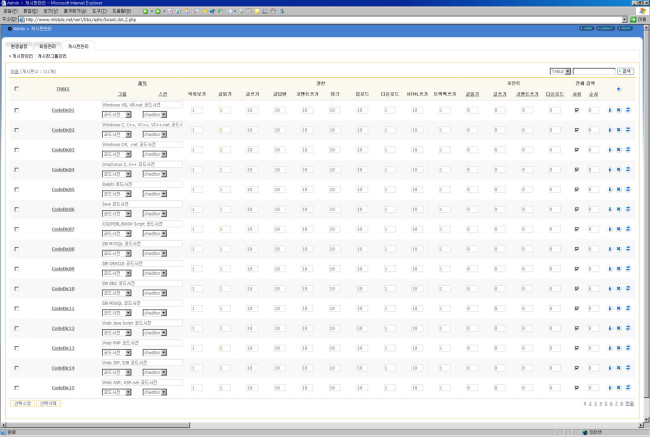This screenshot has height=437, width=650.
Task: Click the 선택수정 button at bottom left
Action: coord(22,403)
